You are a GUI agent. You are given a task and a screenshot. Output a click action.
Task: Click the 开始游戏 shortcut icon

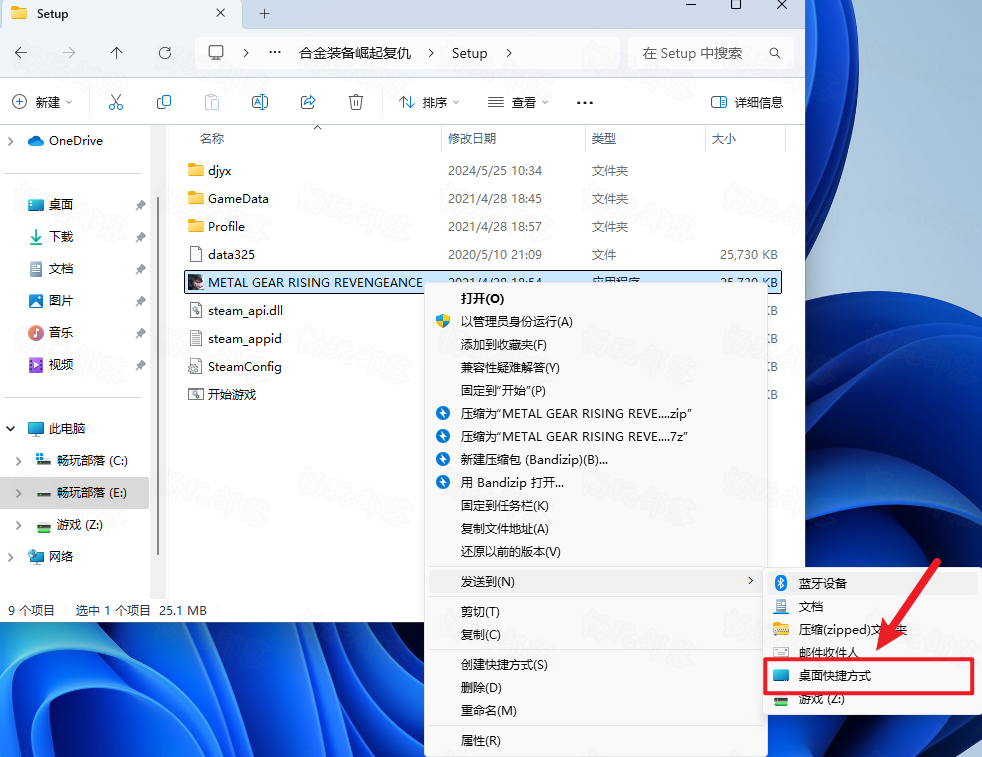point(196,394)
